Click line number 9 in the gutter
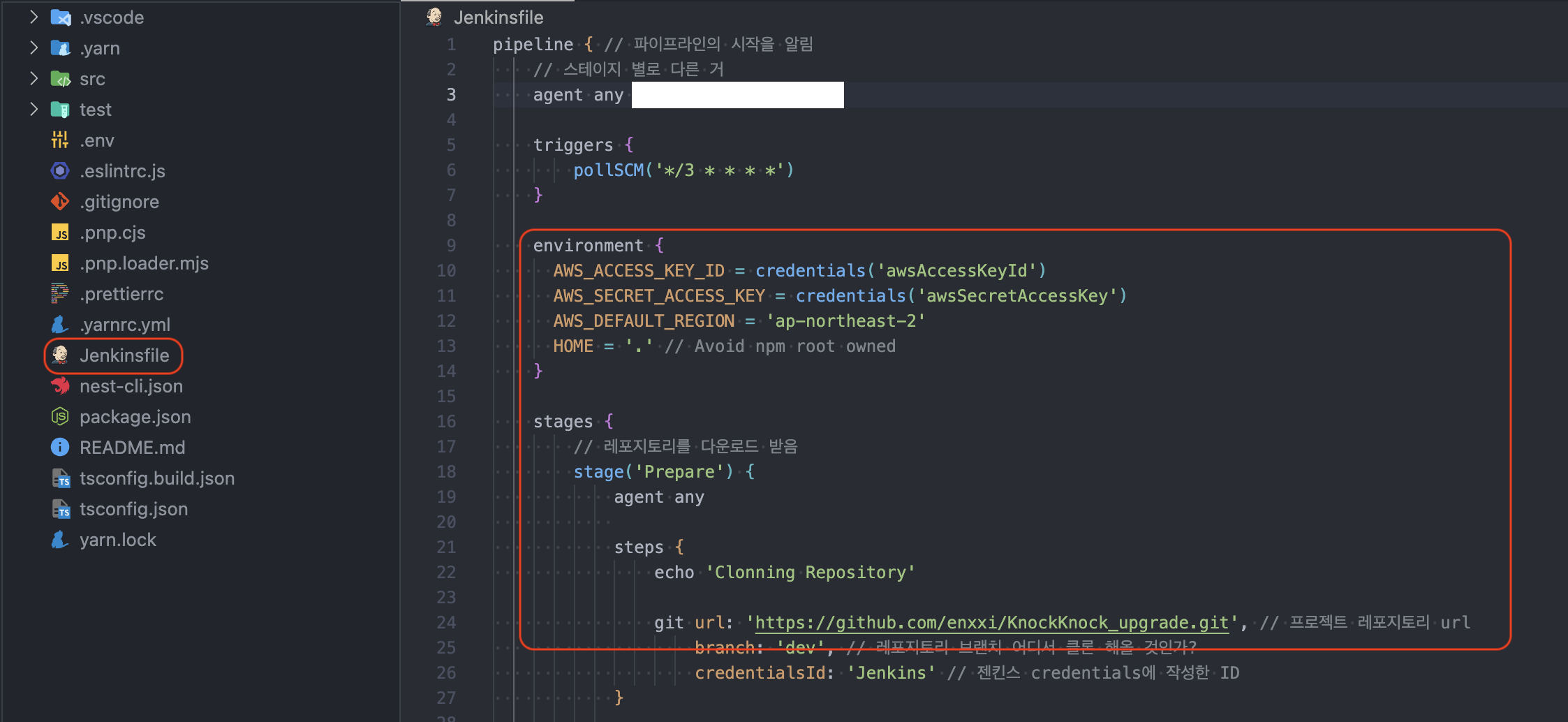The width and height of the screenshot is (1568, 722). click(451, 245)
